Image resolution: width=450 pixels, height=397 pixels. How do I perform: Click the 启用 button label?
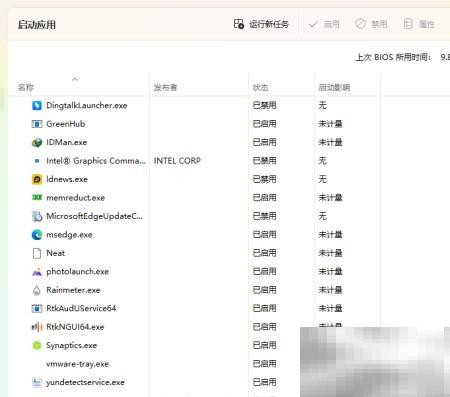(x=332, y=24)
